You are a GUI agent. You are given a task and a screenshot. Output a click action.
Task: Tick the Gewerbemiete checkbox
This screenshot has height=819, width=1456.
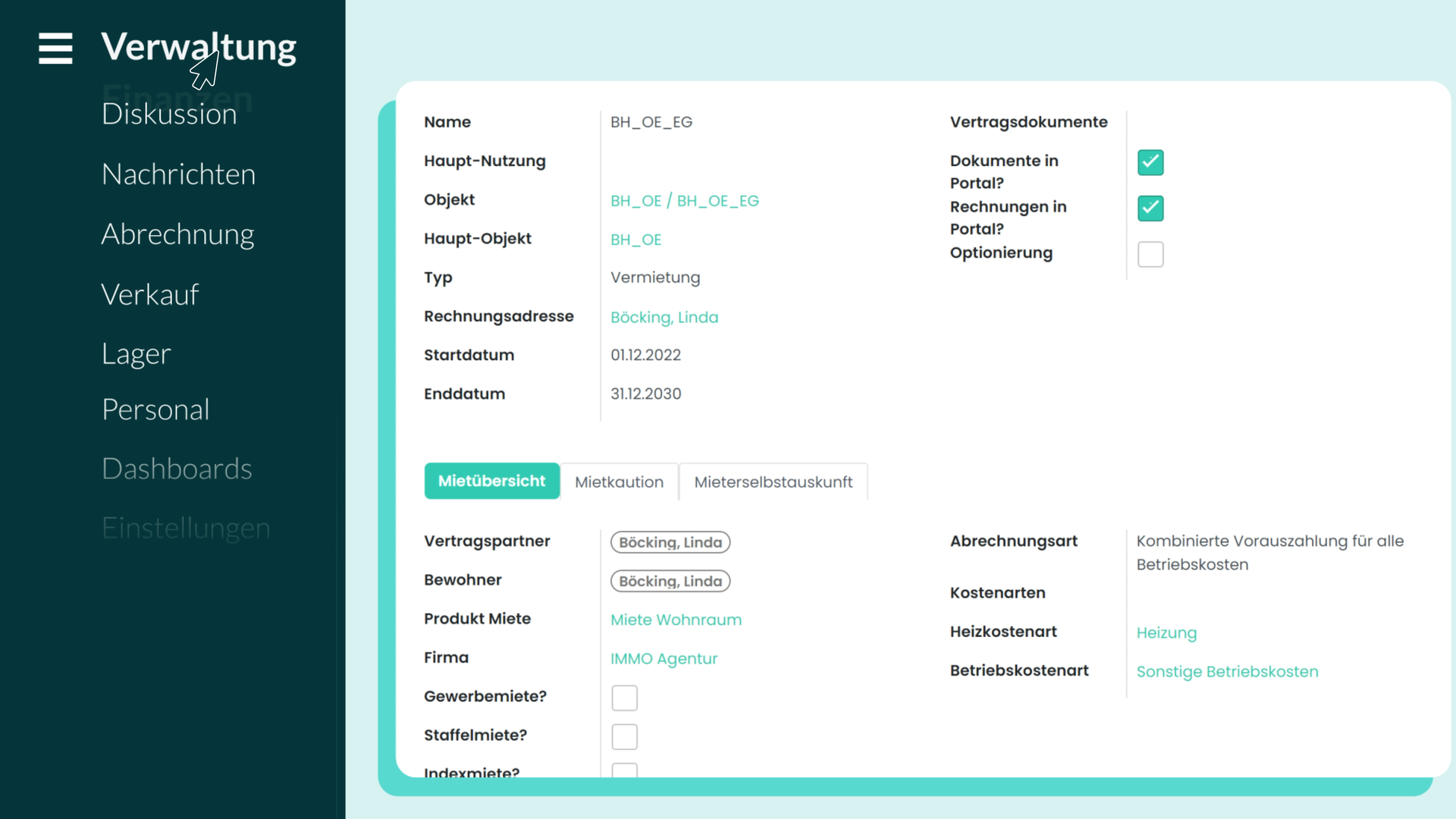coord(625,698)
